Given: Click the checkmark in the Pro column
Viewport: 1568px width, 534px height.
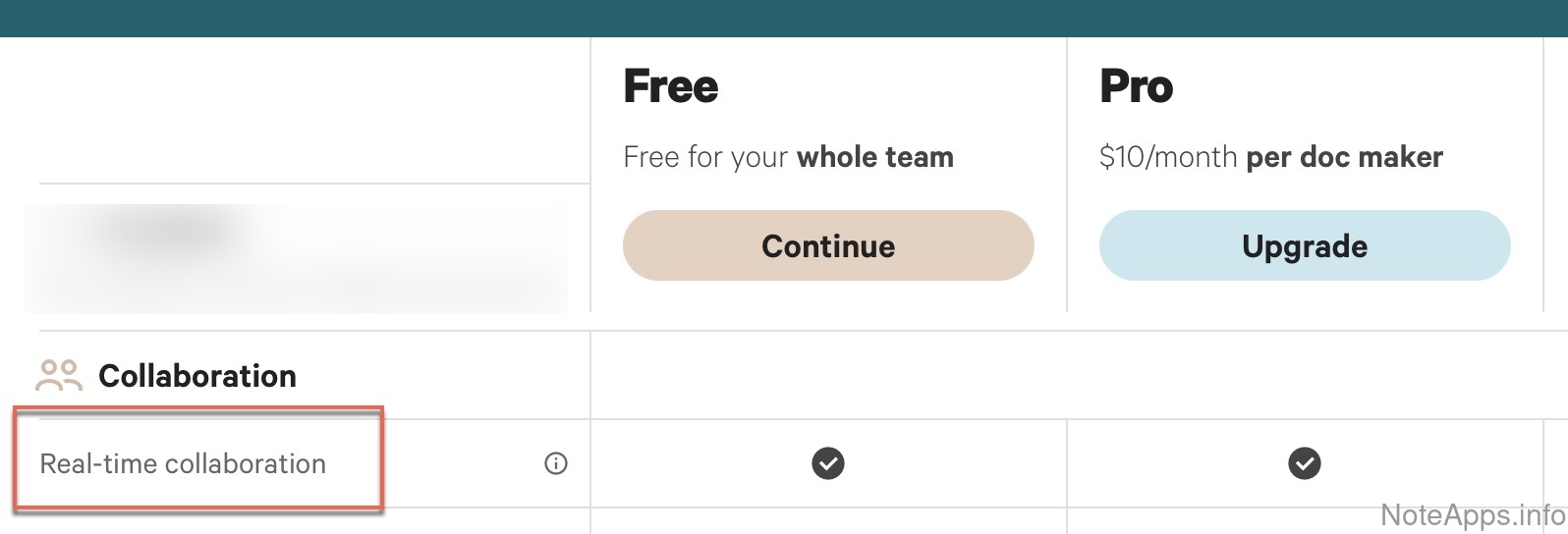Looking at the screenshot, I should (x=1305, y=462).
